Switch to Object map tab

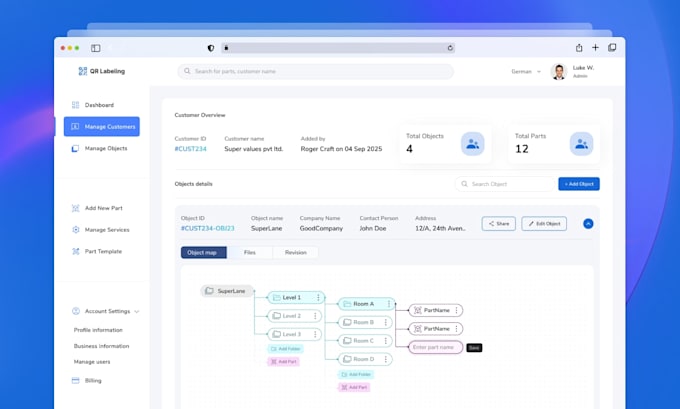(x=204, y=252)
